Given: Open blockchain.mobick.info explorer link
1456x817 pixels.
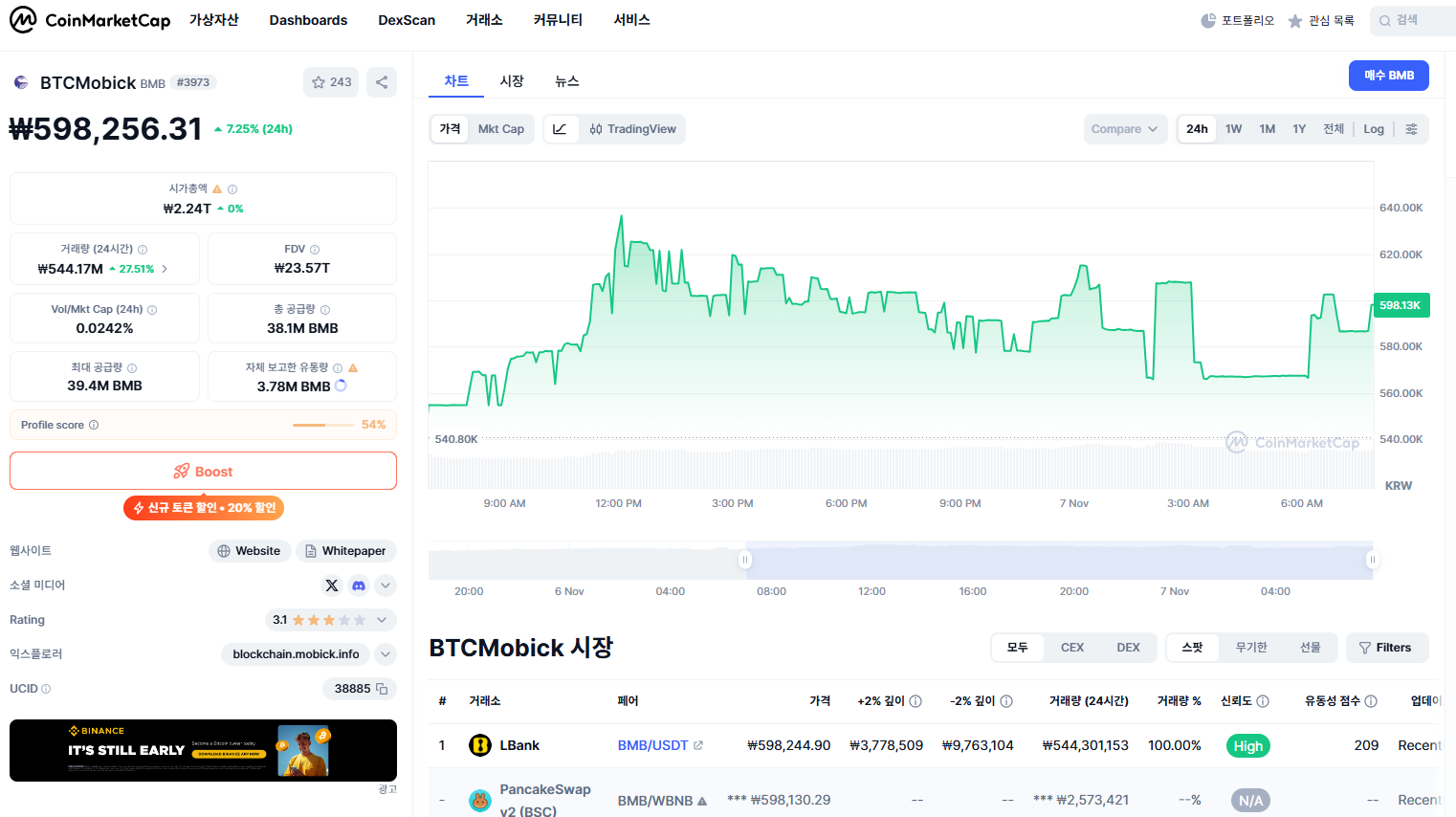Looking at the screenshot, I should click(x=296, y=654).
